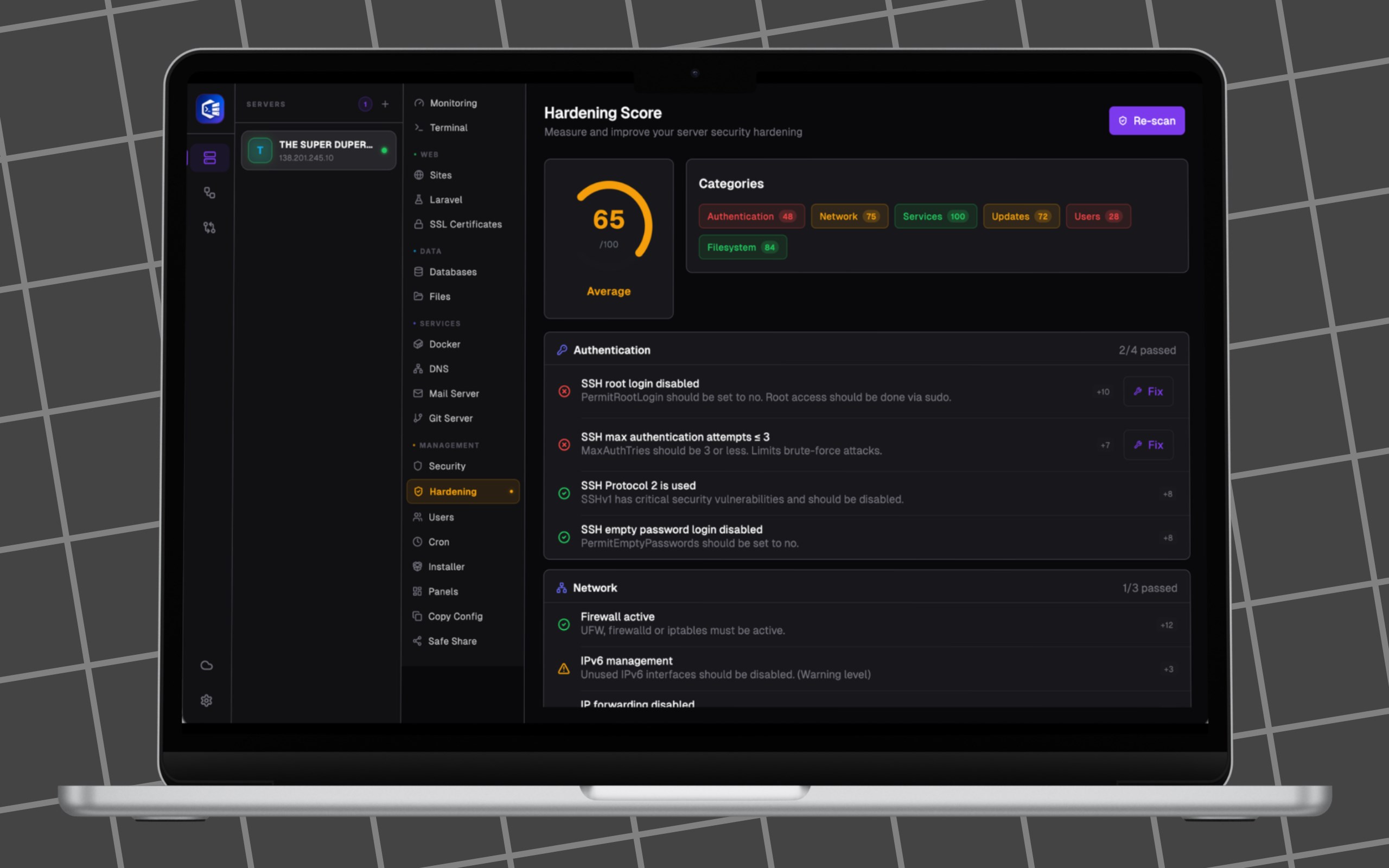
Task: Select the Services 100 category chip
Action: click(935, 216)
